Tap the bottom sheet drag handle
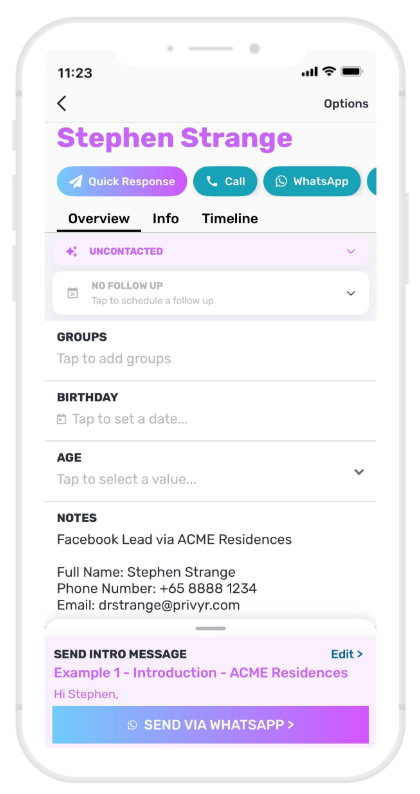Image resolution: width=420 pixels, height=794 pixels. tap(210, 628)
